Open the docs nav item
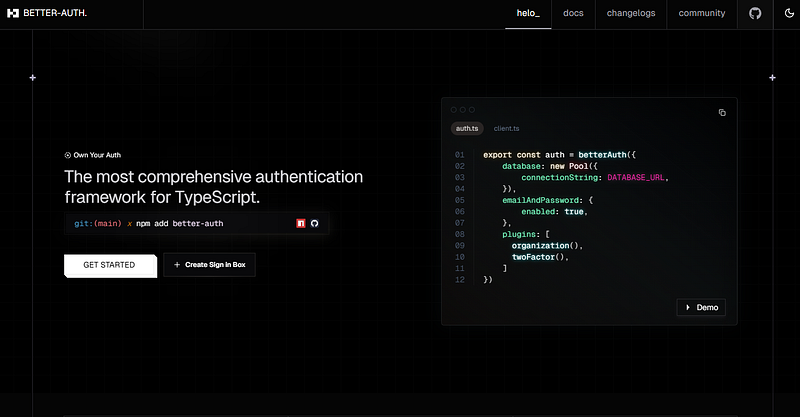The height and width of the screenshot is (417, 800). [x=573, y=13]
